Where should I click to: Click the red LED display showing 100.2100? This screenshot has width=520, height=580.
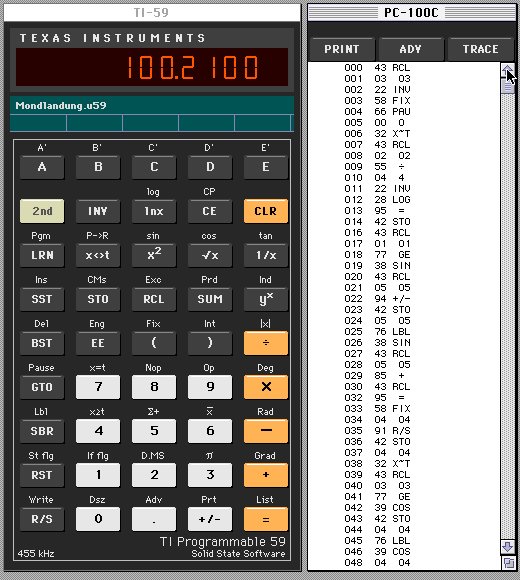tap(152, 67)
